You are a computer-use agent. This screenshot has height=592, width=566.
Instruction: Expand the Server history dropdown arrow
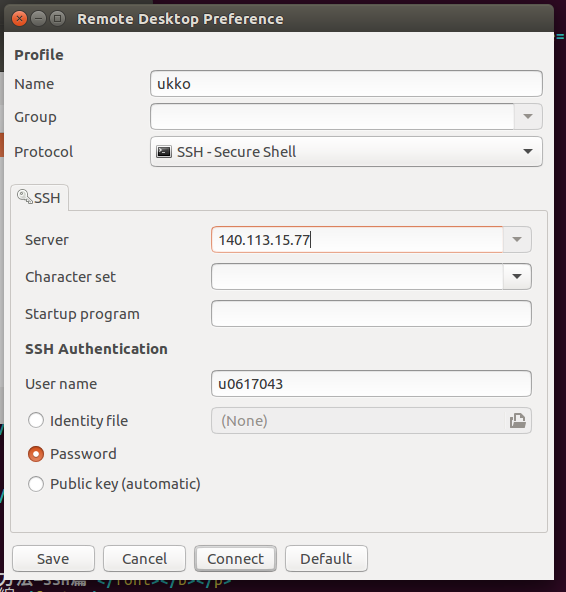pos(517,240)
